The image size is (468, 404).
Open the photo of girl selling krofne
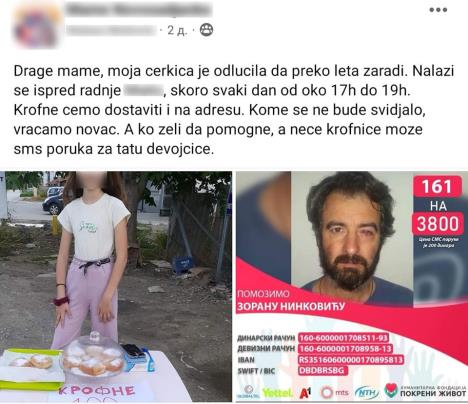click(116, 286)
